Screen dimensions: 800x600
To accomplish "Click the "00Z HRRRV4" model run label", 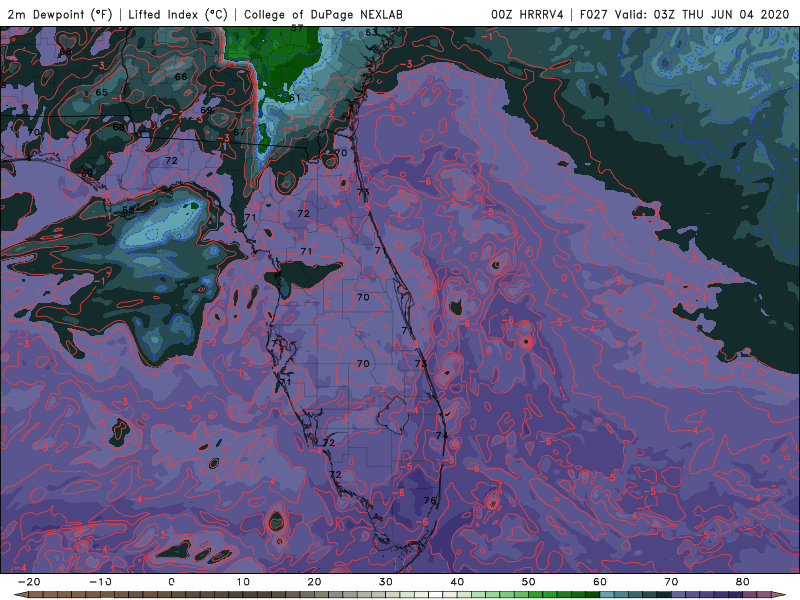I will point(527,14).
